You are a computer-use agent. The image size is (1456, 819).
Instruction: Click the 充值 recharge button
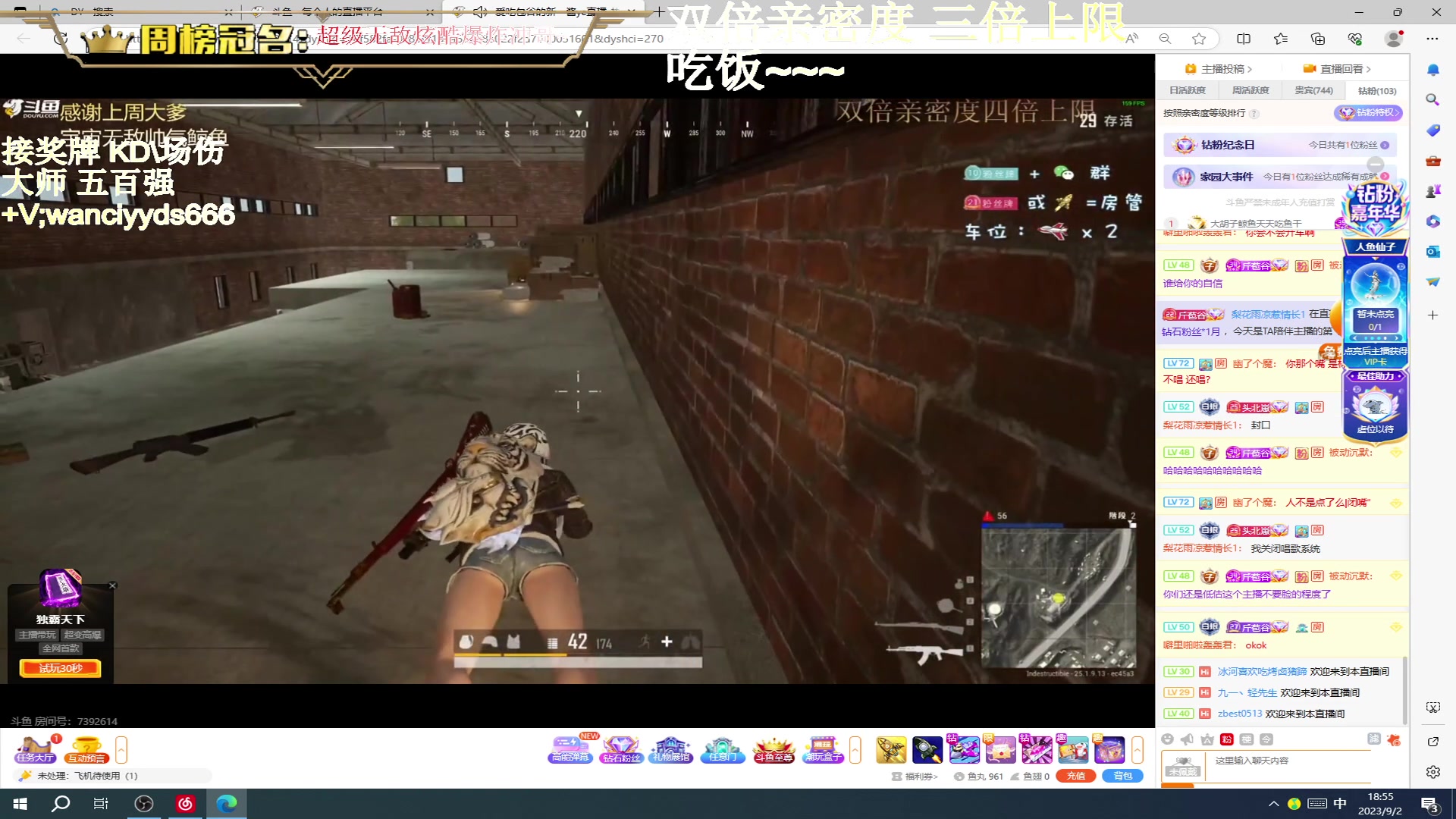[x=1076, y=776]
